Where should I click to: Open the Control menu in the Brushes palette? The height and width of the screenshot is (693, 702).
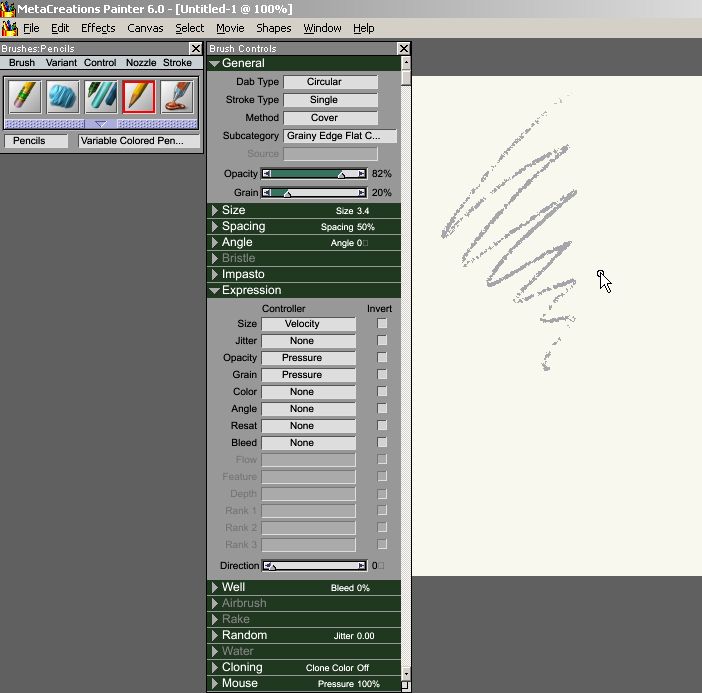(100, 63)
